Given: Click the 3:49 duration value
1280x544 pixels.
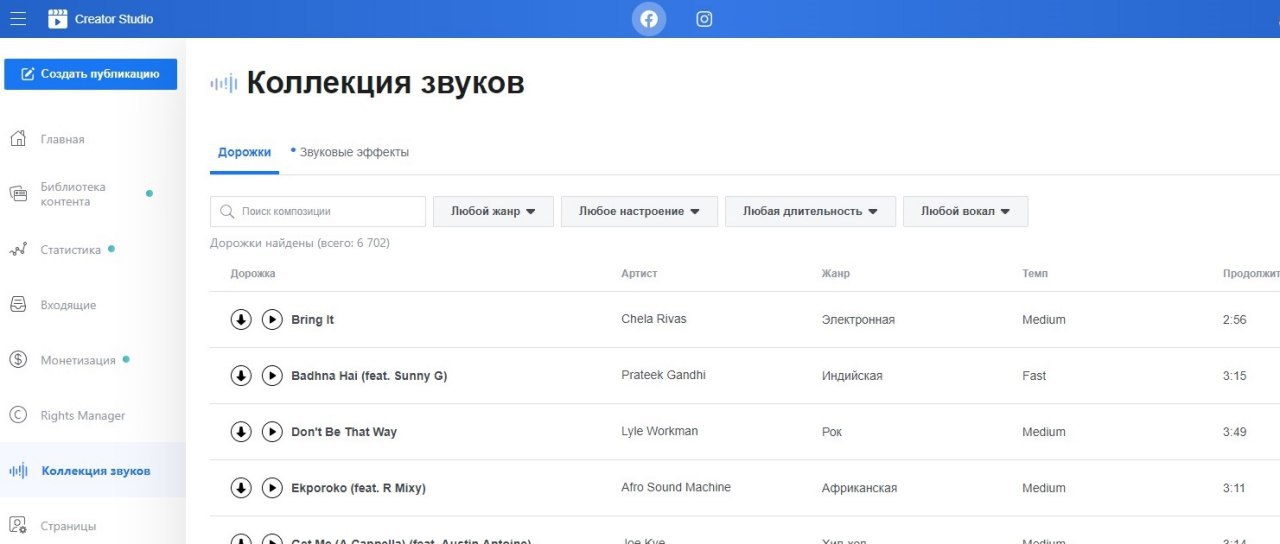Looking at the screenshot, I should tap(1234, 432).
